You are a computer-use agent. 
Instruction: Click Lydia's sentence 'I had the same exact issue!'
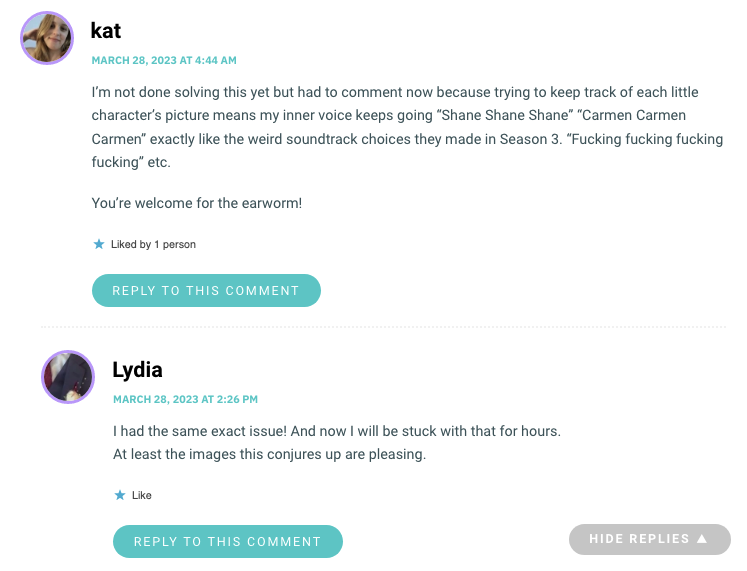tap(200, 431)
